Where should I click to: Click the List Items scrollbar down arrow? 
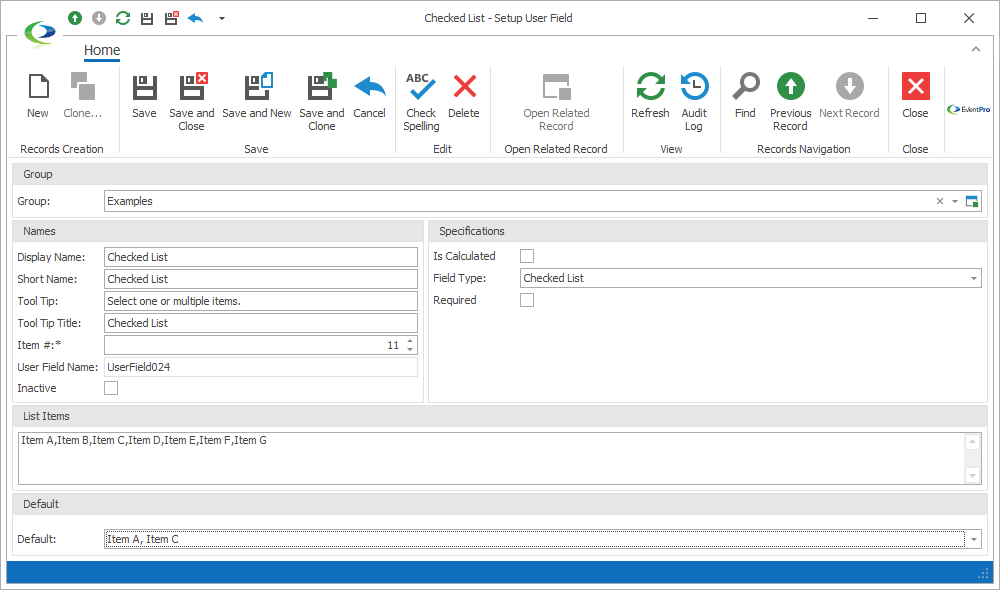pyautogui.click(x=973, y=475)
